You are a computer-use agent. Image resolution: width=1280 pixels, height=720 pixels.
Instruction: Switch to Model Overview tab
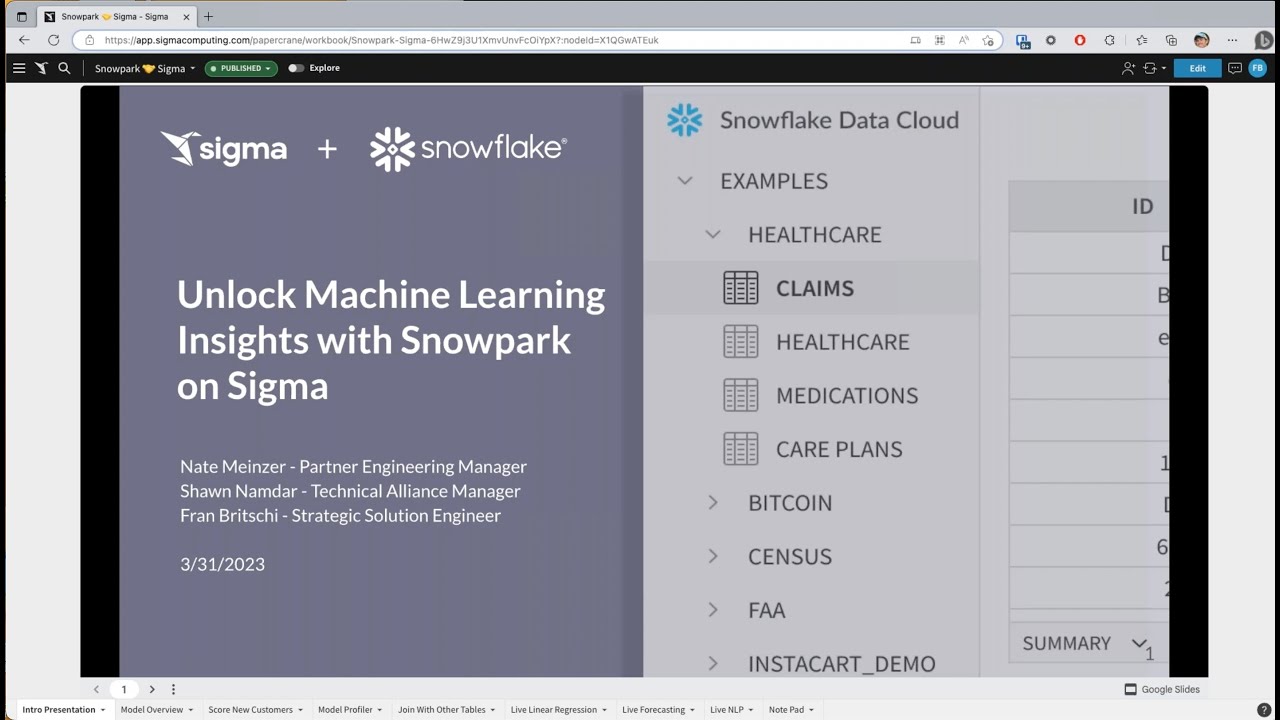pos(152,710)
